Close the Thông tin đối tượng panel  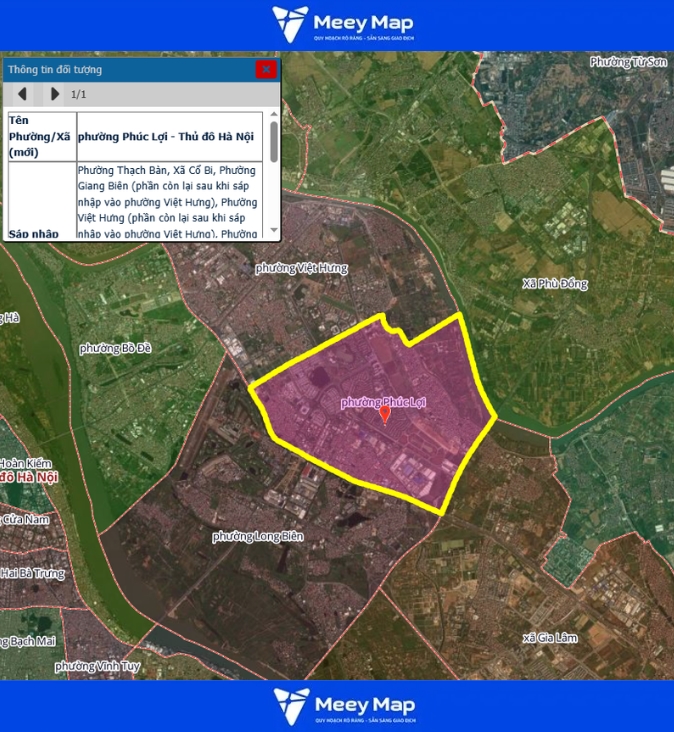click(x=265, y=69)
